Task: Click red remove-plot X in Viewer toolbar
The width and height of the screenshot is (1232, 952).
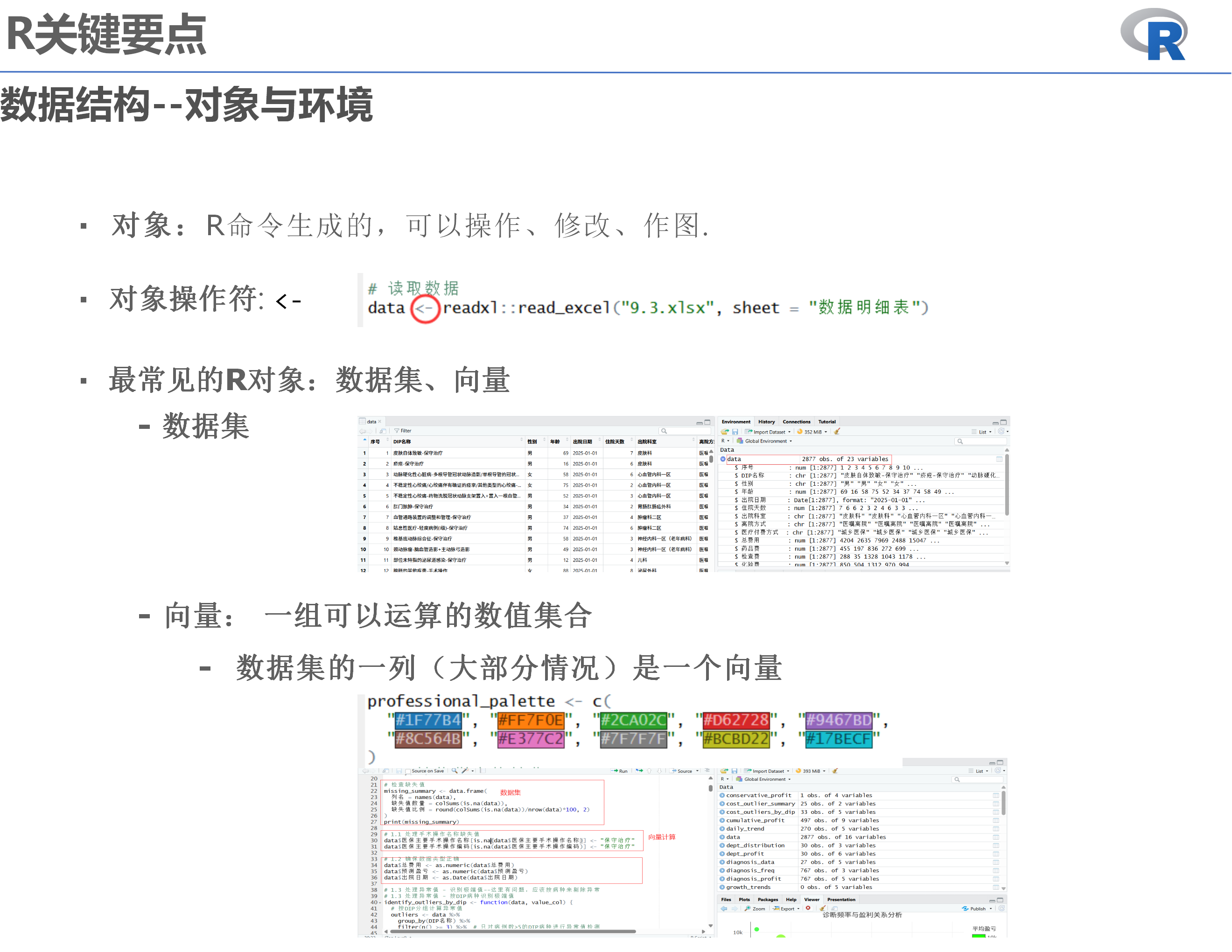Action: click(808, 909)
